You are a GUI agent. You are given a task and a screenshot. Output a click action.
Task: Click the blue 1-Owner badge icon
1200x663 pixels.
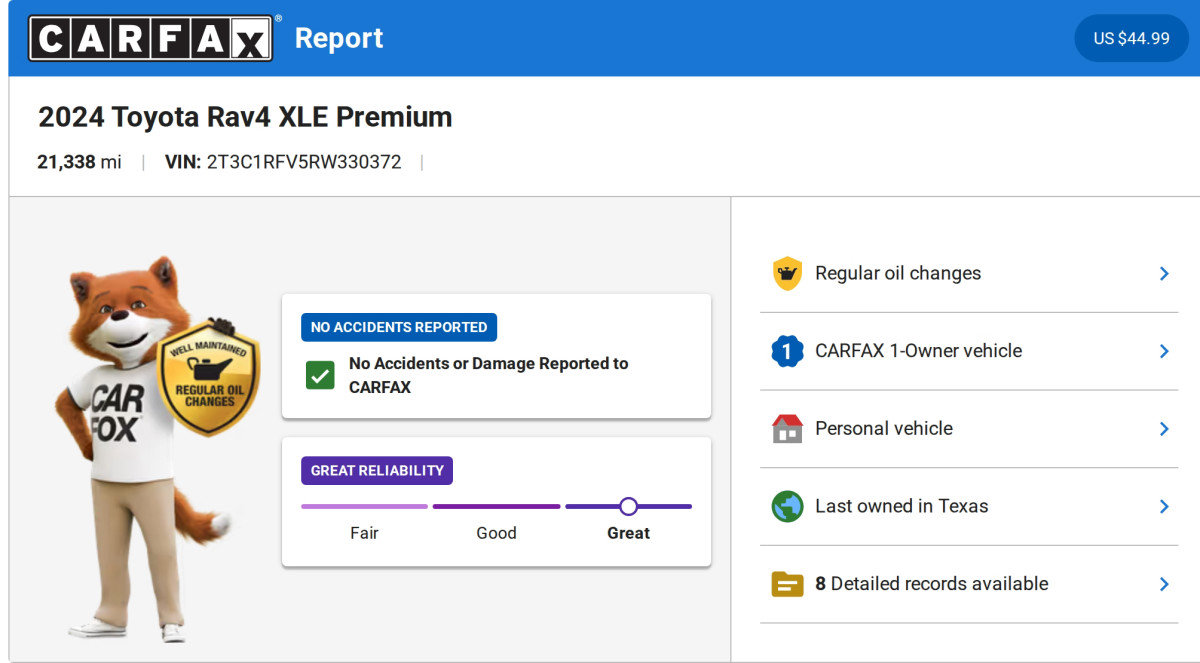pos(788,351)
